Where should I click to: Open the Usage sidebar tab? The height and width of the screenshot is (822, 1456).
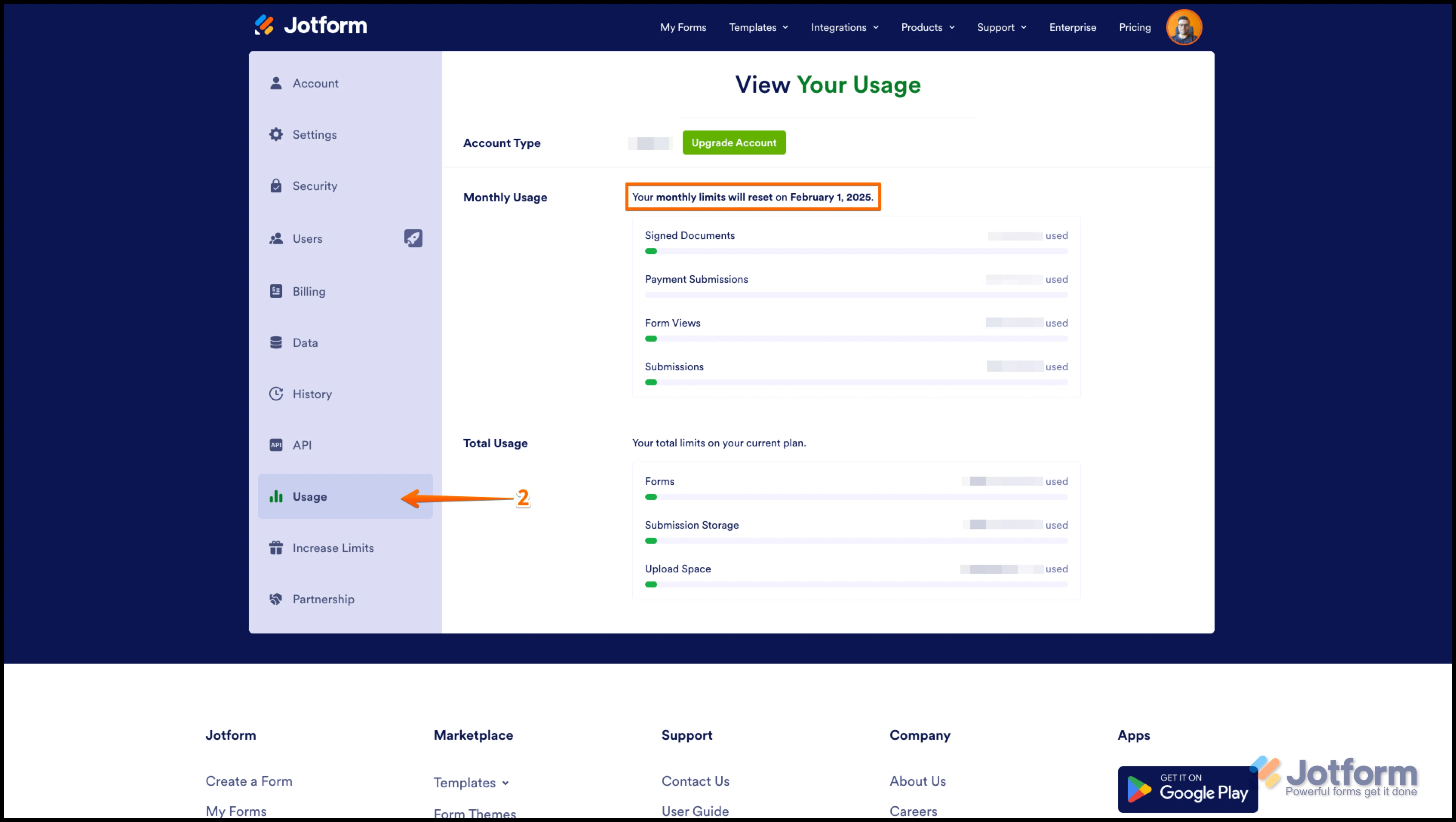pos(310,497)
